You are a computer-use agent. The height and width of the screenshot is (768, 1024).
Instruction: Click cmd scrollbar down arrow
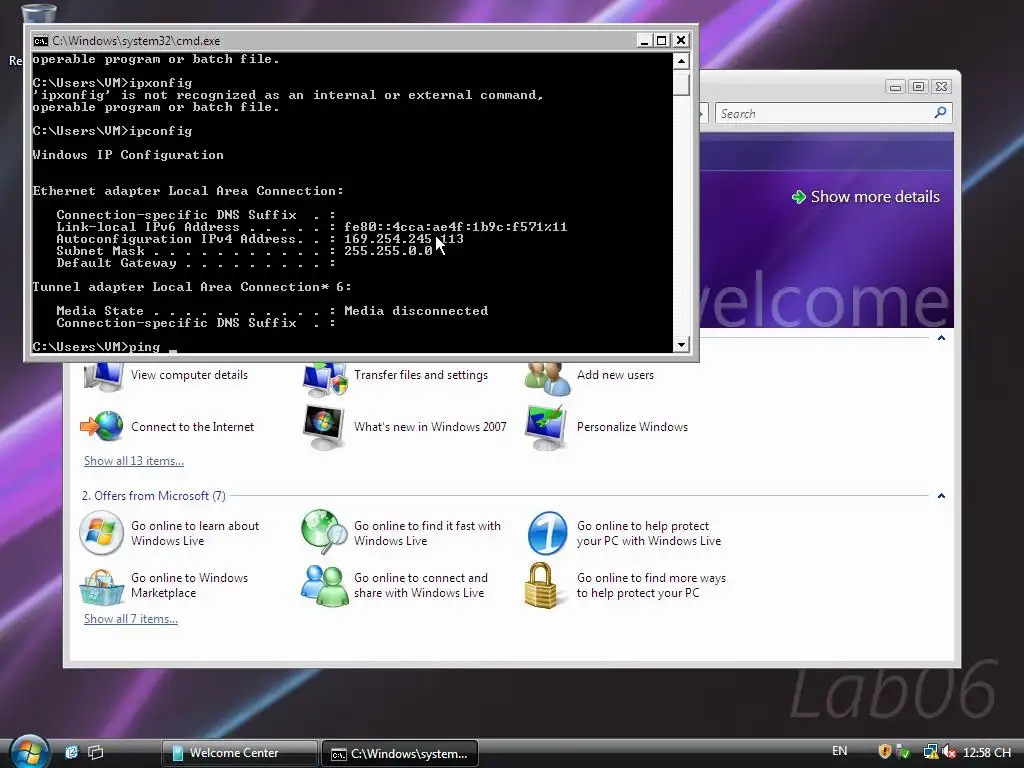click(x=681, y=344)
